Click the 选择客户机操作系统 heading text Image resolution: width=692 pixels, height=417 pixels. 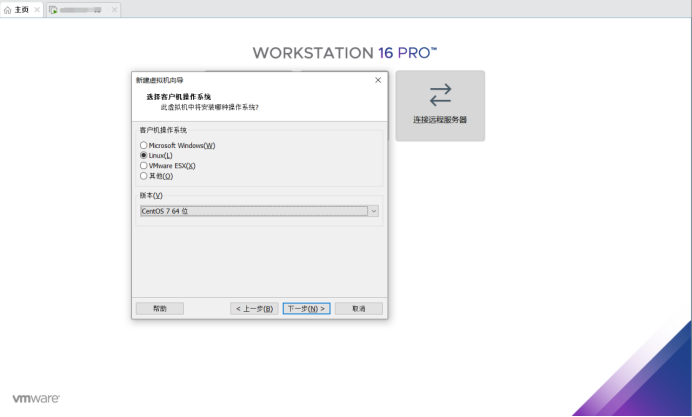[x=179, y=97]
